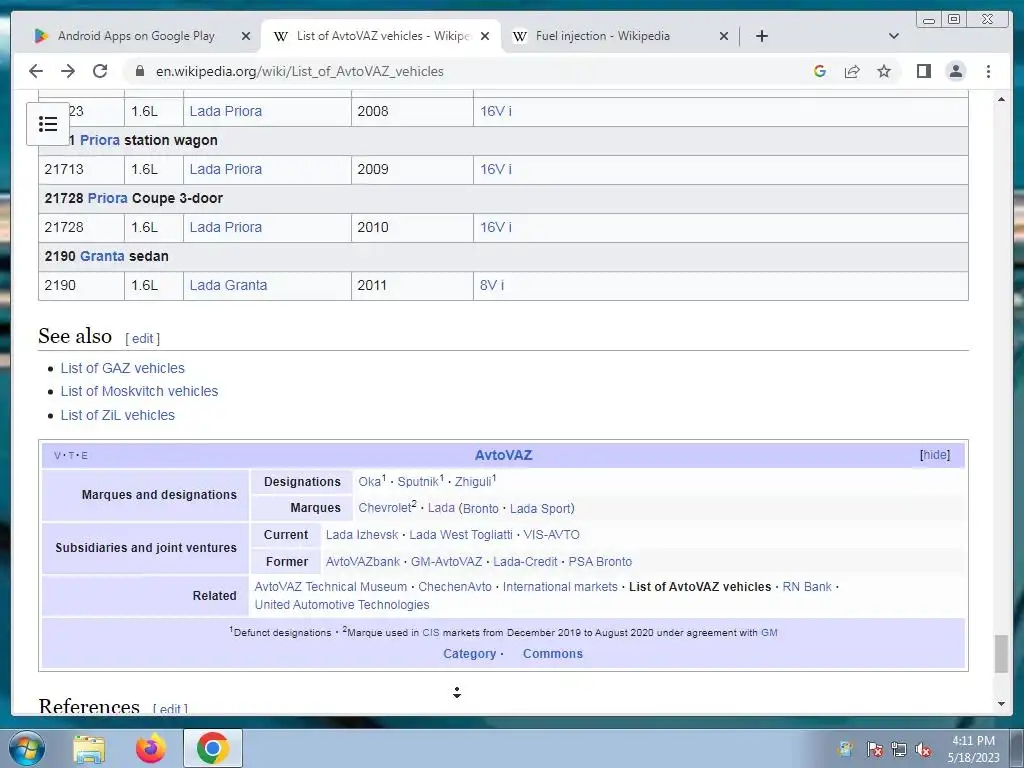Open the VIS-AVTO link
1024x768 pixels.
pyautogui.click(x=551, y=535)
